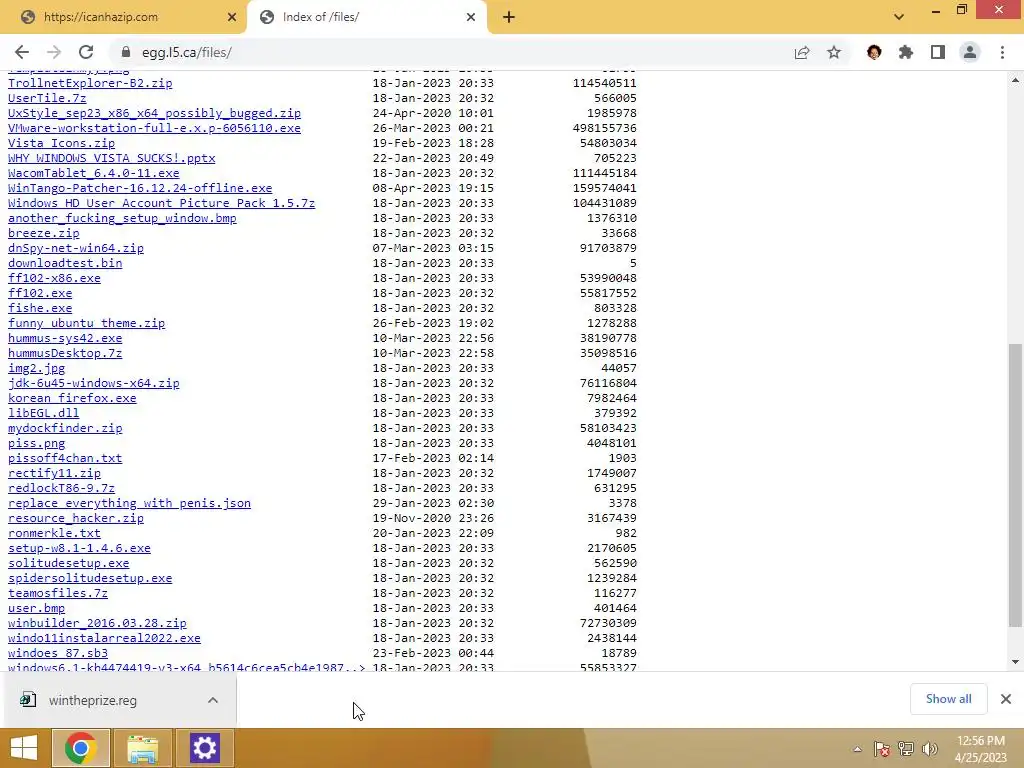This screenshot has width=1024, height=768.
Task: Open ronmerkle.txt link
Action: [x=54, y=534]
